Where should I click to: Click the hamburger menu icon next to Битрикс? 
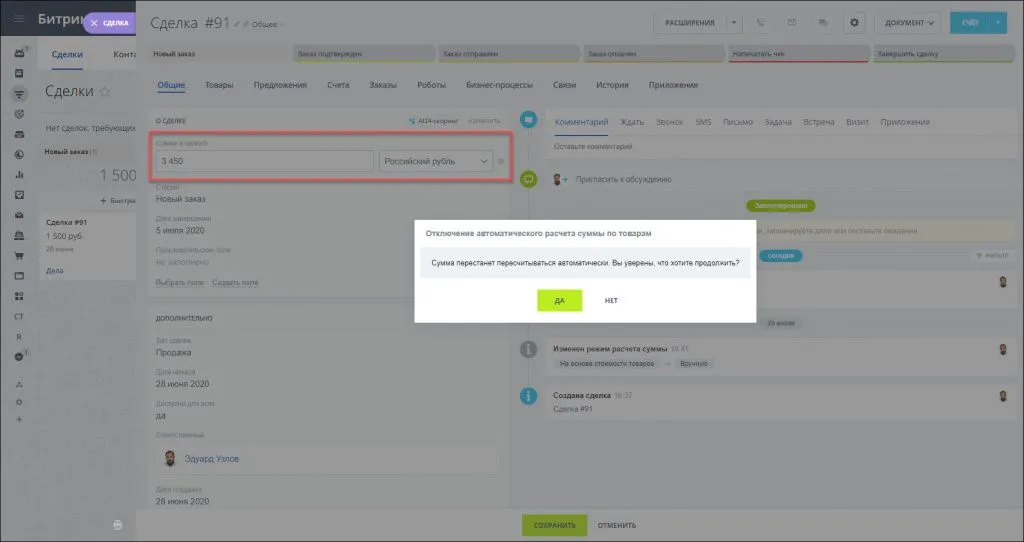pyautogui.click(x=19, y=19)
